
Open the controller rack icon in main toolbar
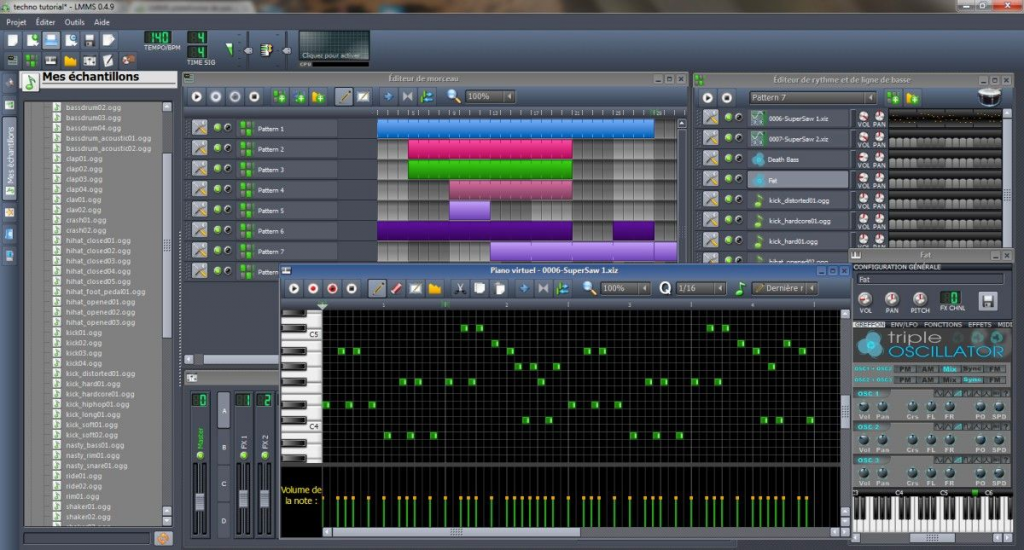(128, 61)
